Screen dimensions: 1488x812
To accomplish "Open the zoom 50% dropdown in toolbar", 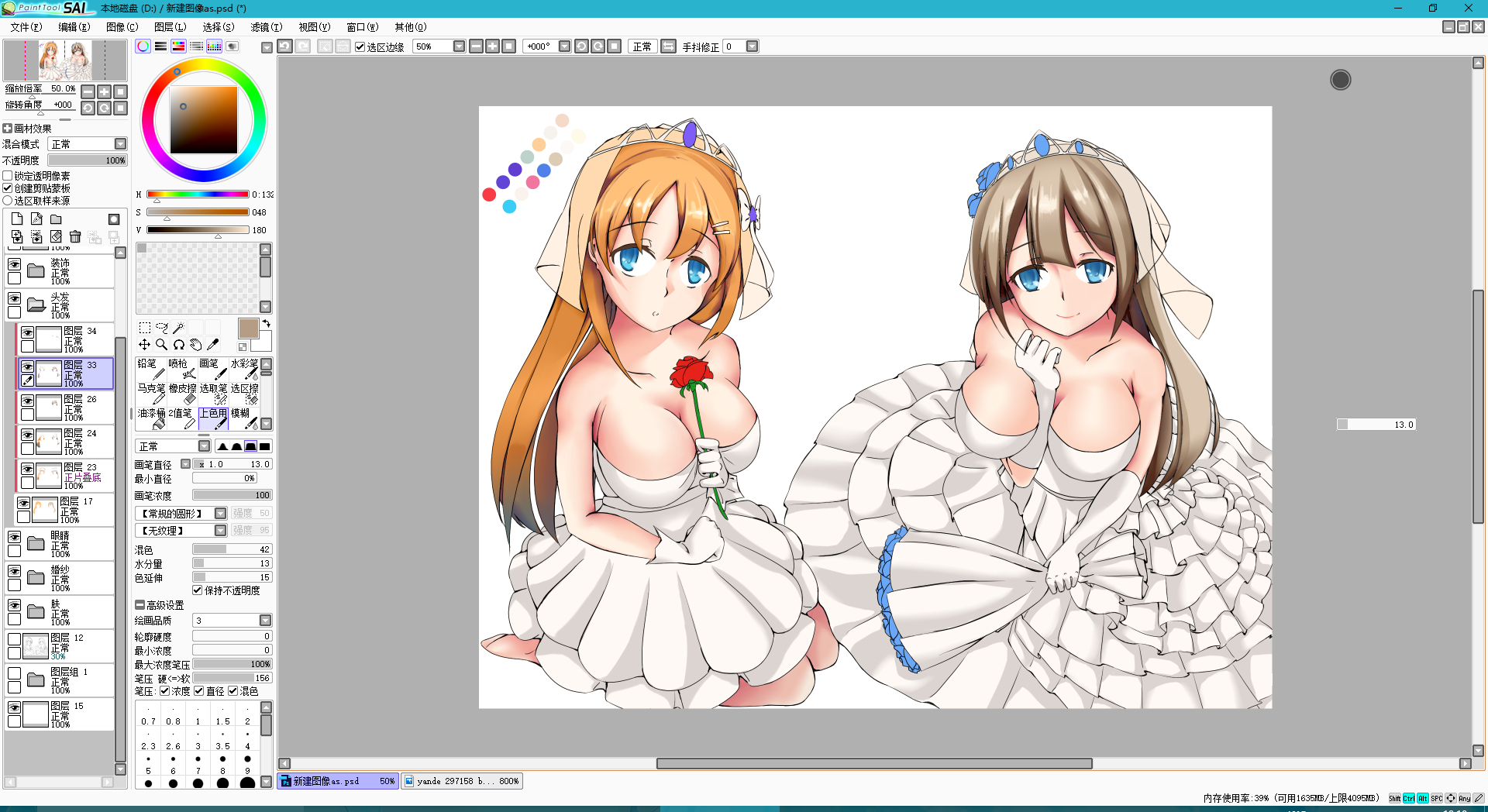I will 459,46.
